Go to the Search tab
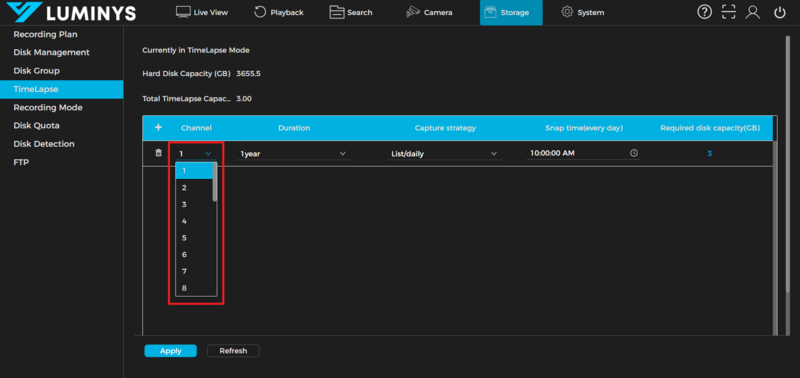The image size is (800, 378). pyautogui.click(x=351, y=12)
